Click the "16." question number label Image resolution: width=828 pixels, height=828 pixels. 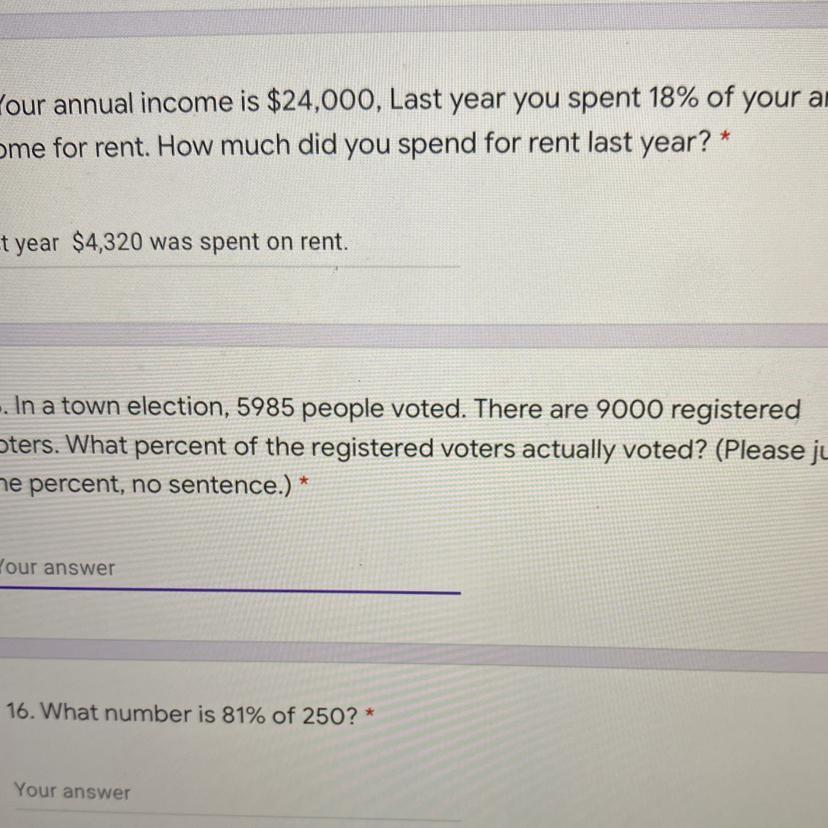(x=22, y=714)
